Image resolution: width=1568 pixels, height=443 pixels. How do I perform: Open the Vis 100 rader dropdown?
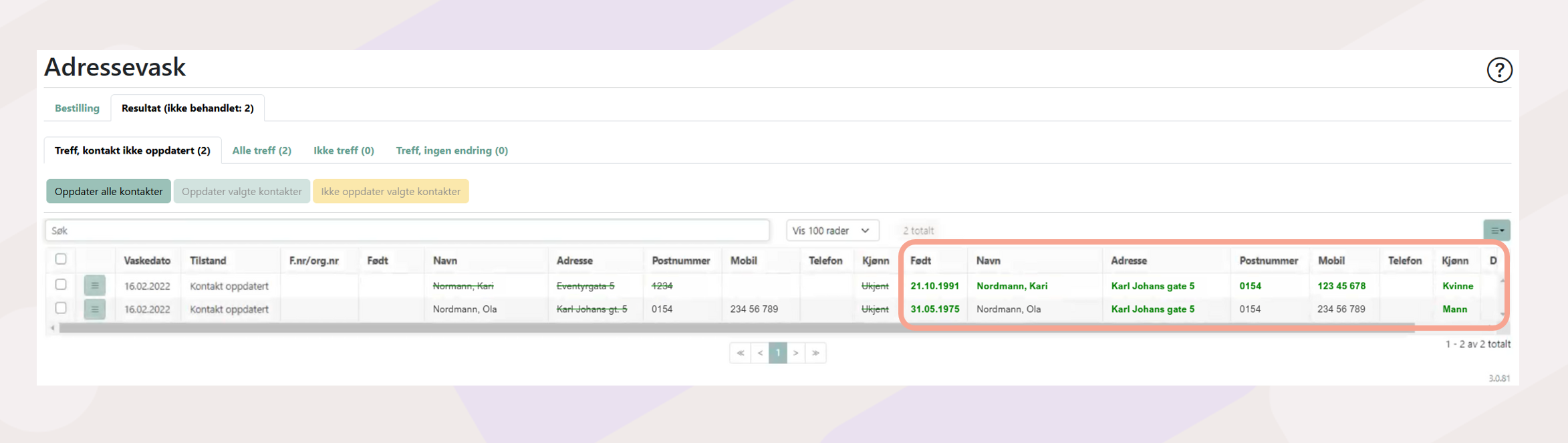pos(832,231)
